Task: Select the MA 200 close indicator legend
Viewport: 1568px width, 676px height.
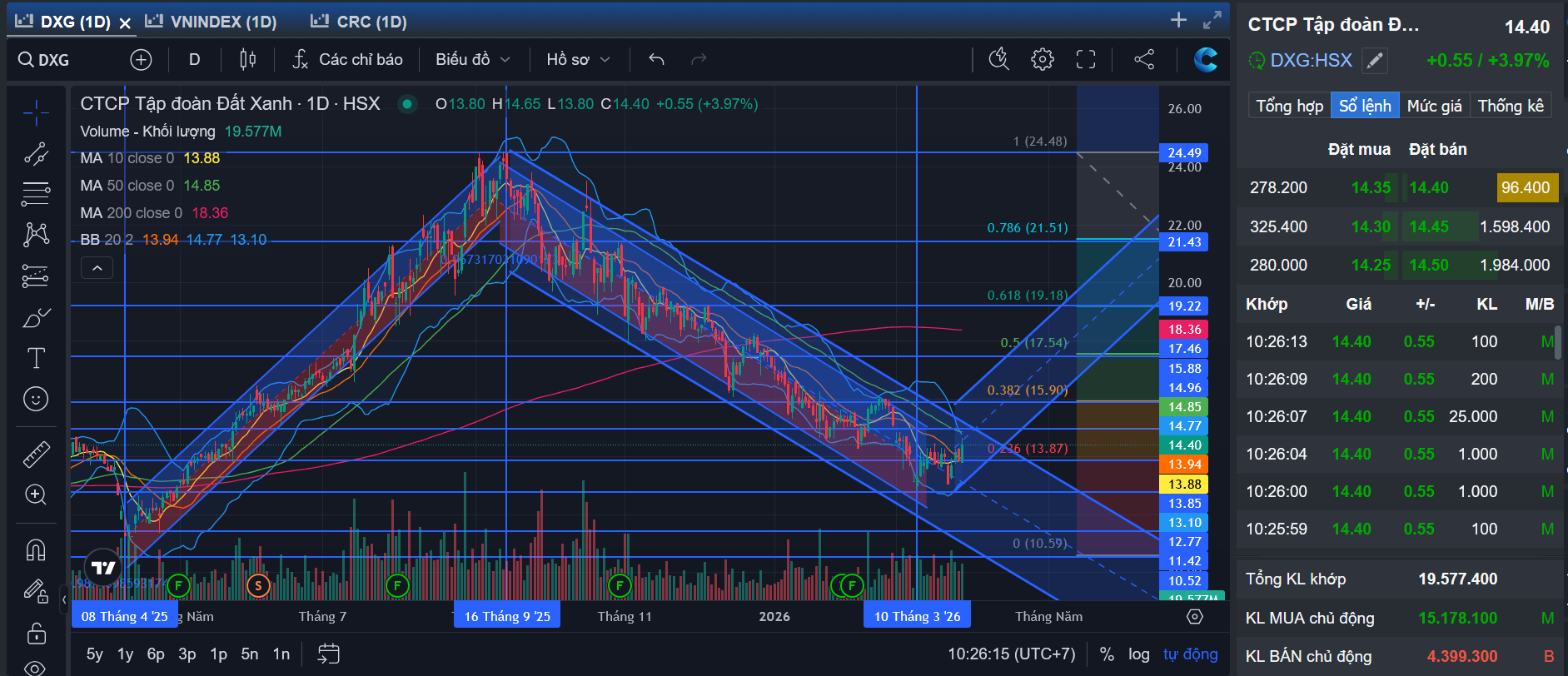Action: (x=154, y=213)
